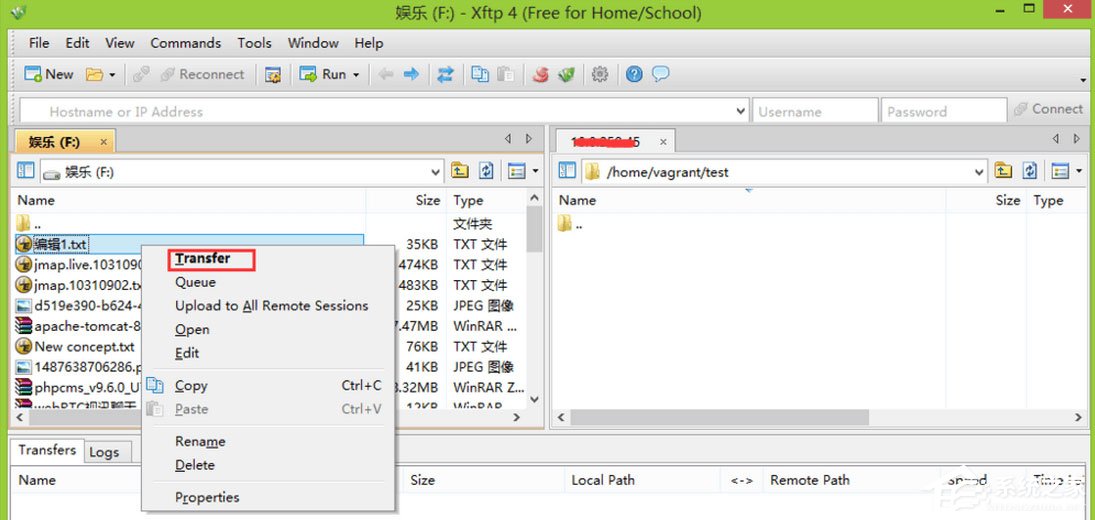Switch to the Transfers tab
Viewport: 1095px width, 520px height.
coord(47,450)
